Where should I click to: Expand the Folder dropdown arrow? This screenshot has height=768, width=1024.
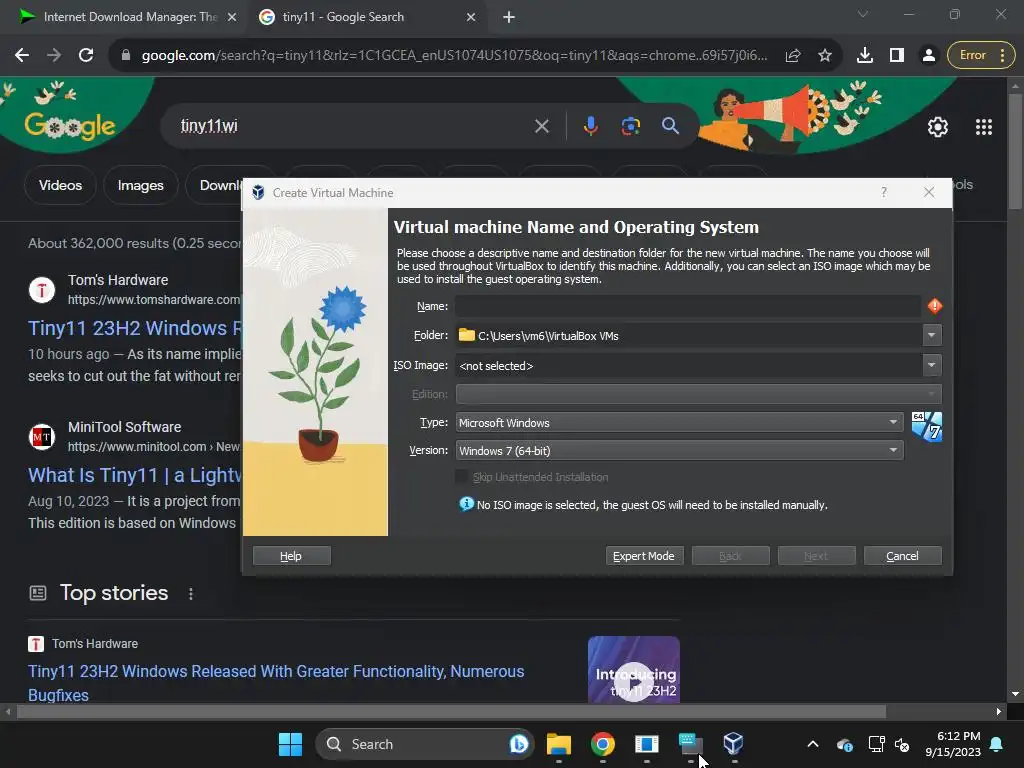click(x=931, y=336)
